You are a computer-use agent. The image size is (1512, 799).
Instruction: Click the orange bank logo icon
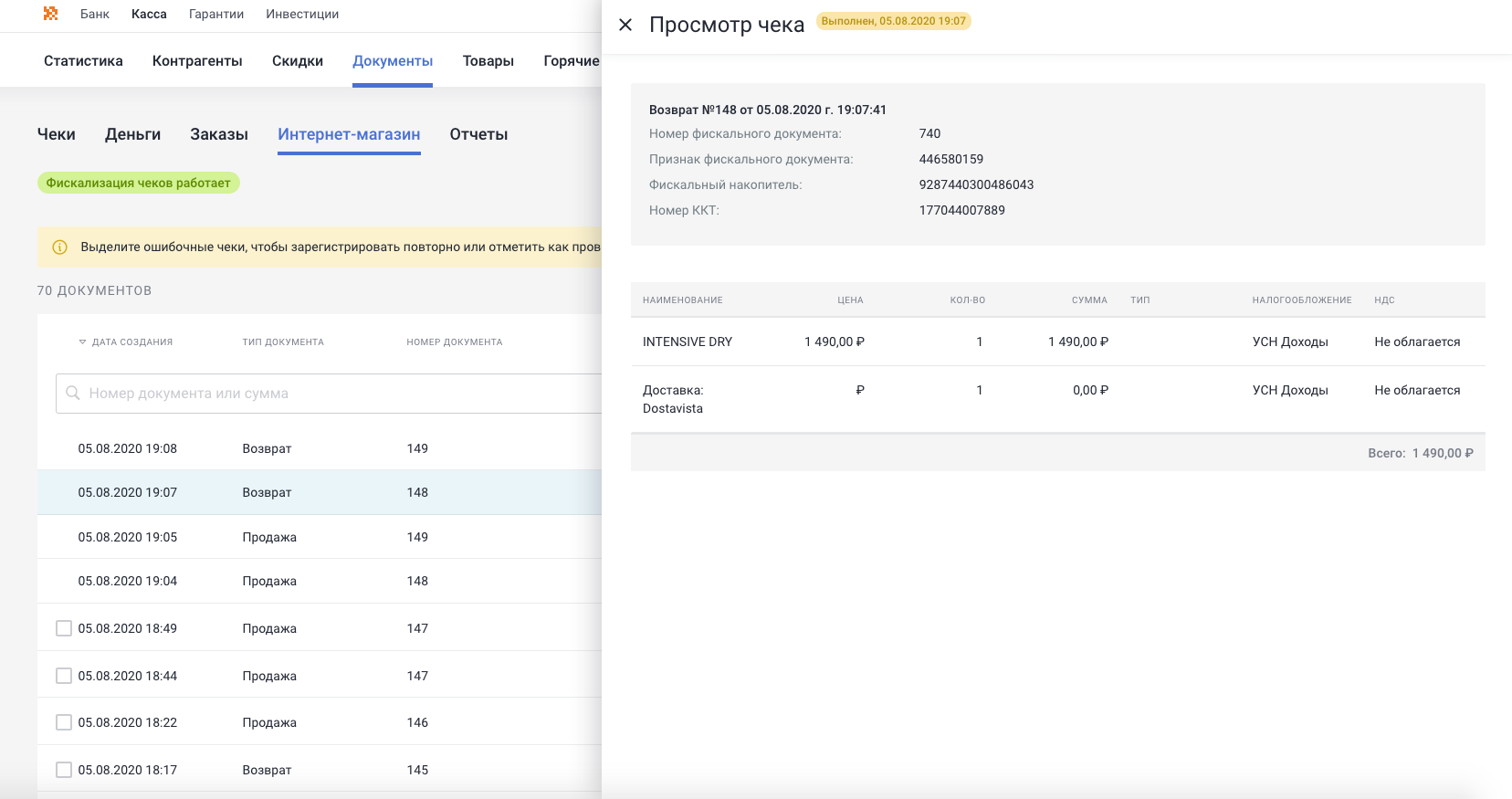(51, 14)
